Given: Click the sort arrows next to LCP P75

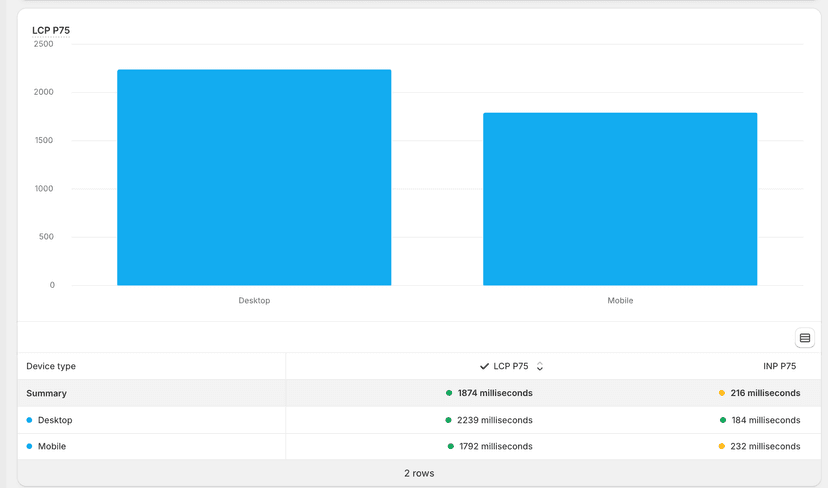Looking at the screenshot, I should (540, 367).
